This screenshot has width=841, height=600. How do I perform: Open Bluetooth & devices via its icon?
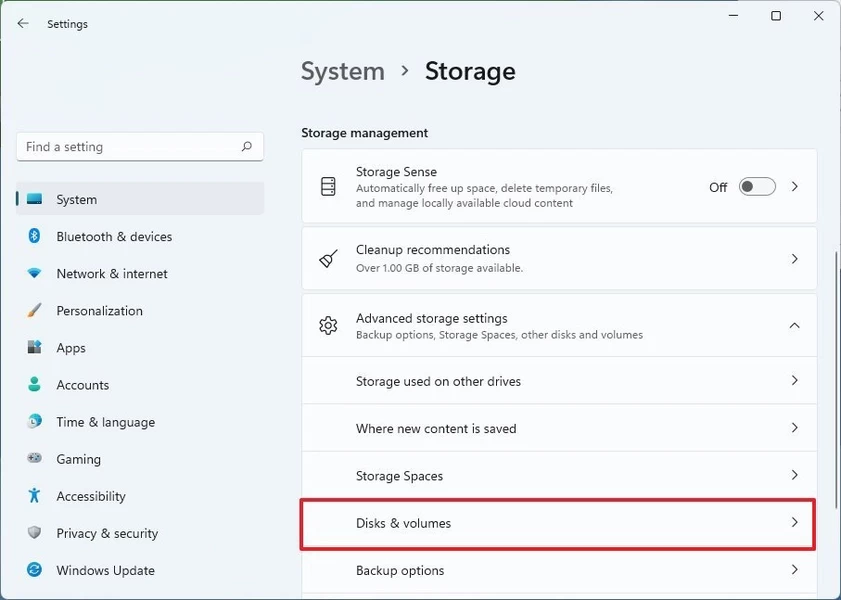tap(35, 237)
